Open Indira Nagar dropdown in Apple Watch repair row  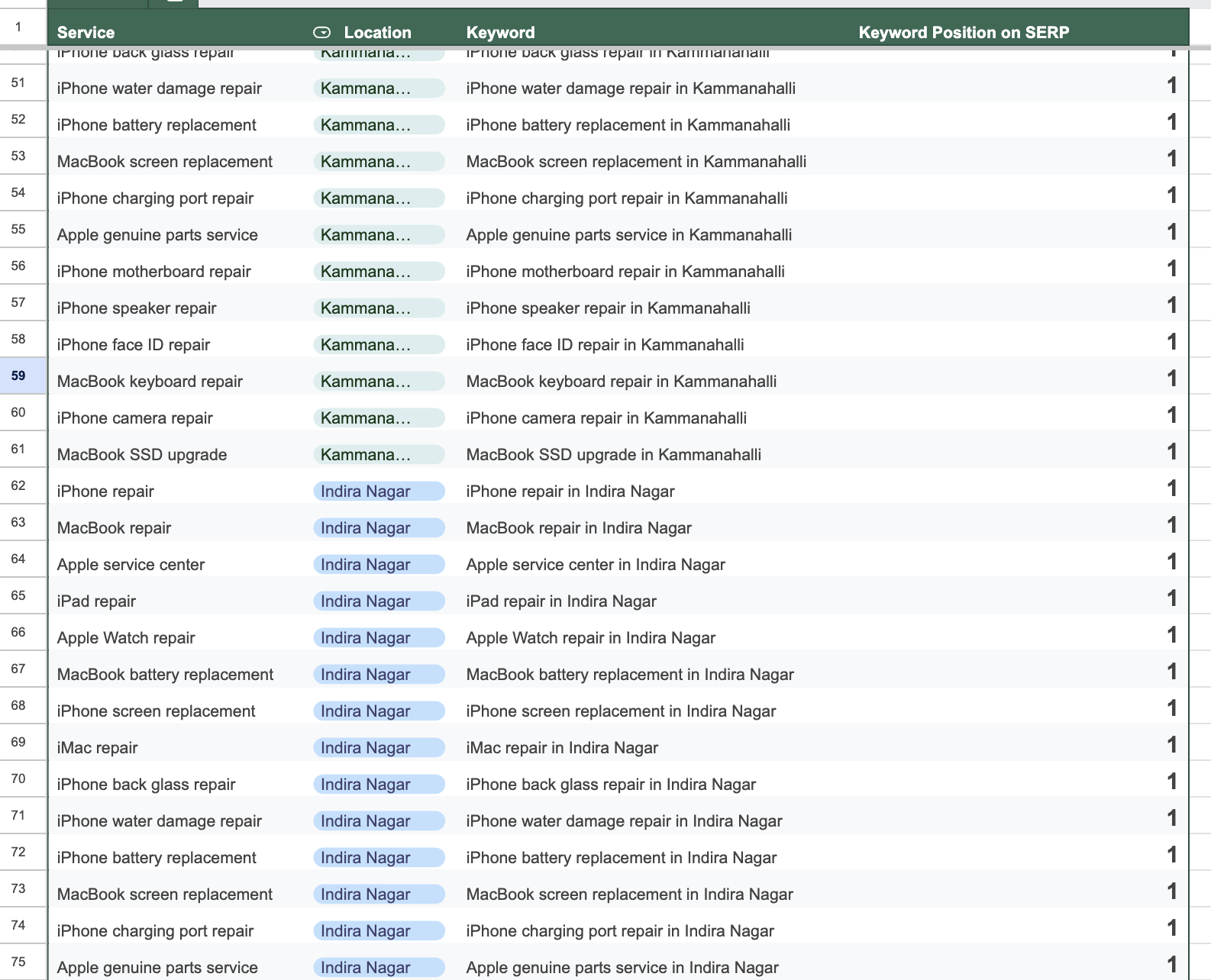379,638
